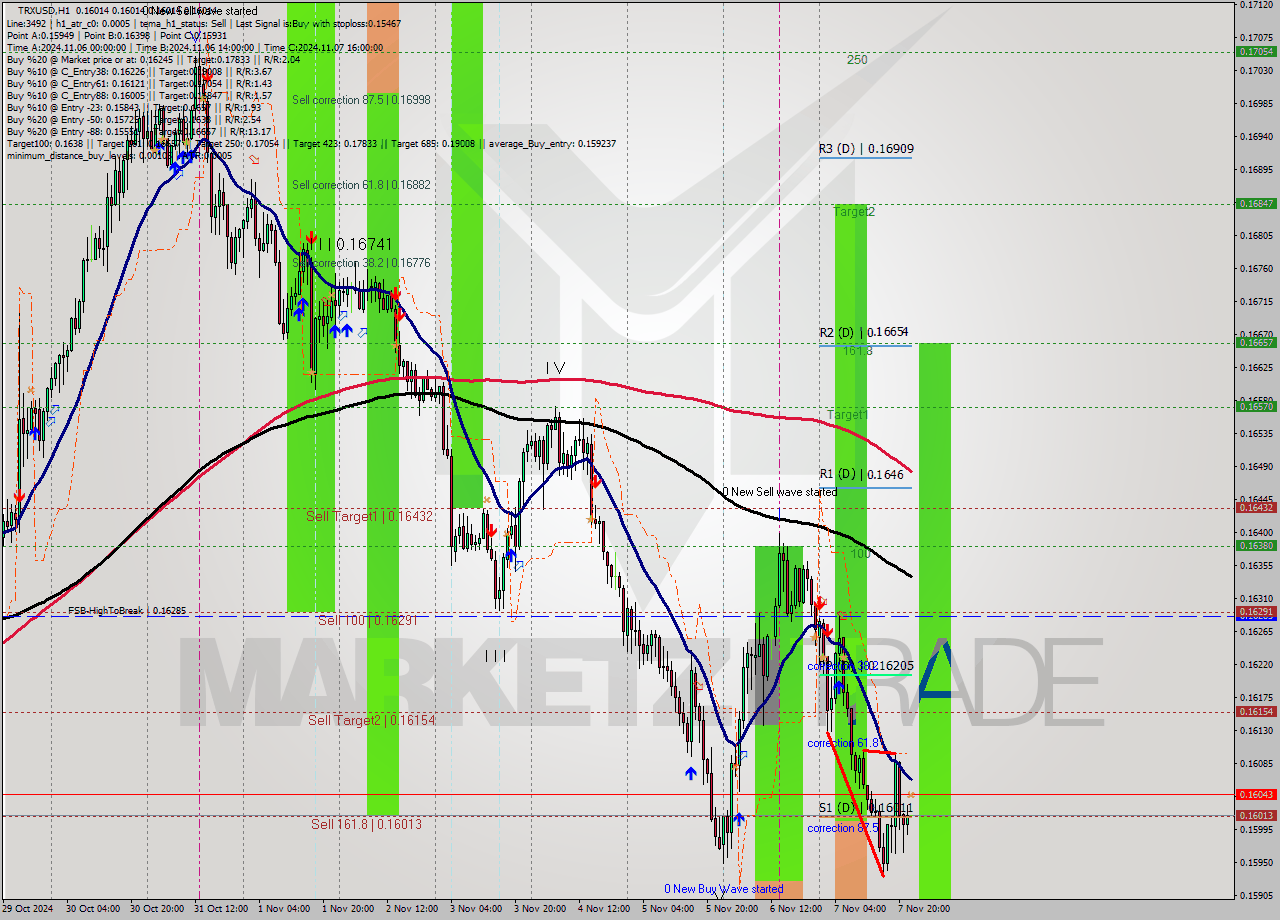
Task: Click the 0.16940 price axis value
Action: pyautogui.click(x=1256, y=136)
